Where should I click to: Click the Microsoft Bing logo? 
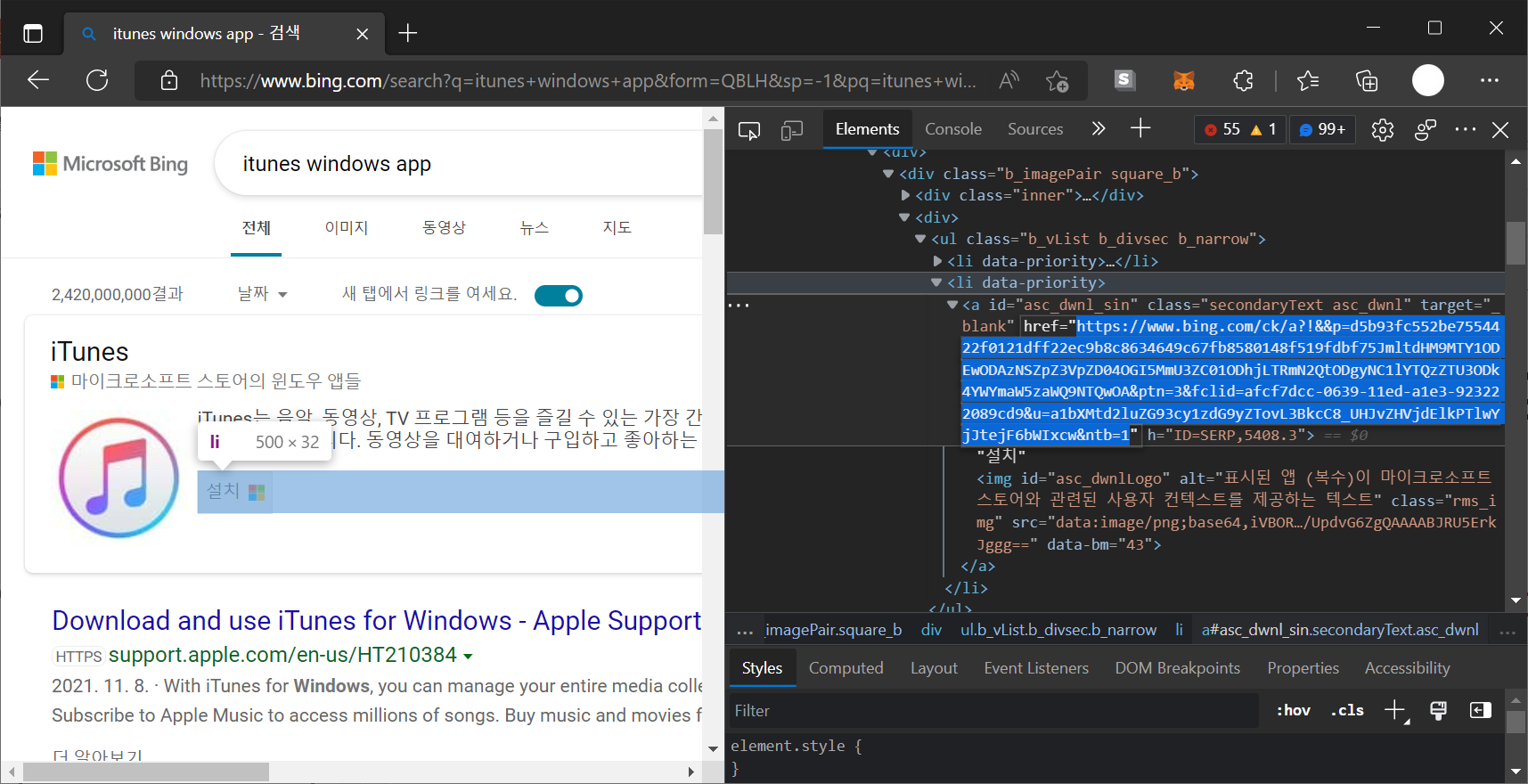[110, 164]
